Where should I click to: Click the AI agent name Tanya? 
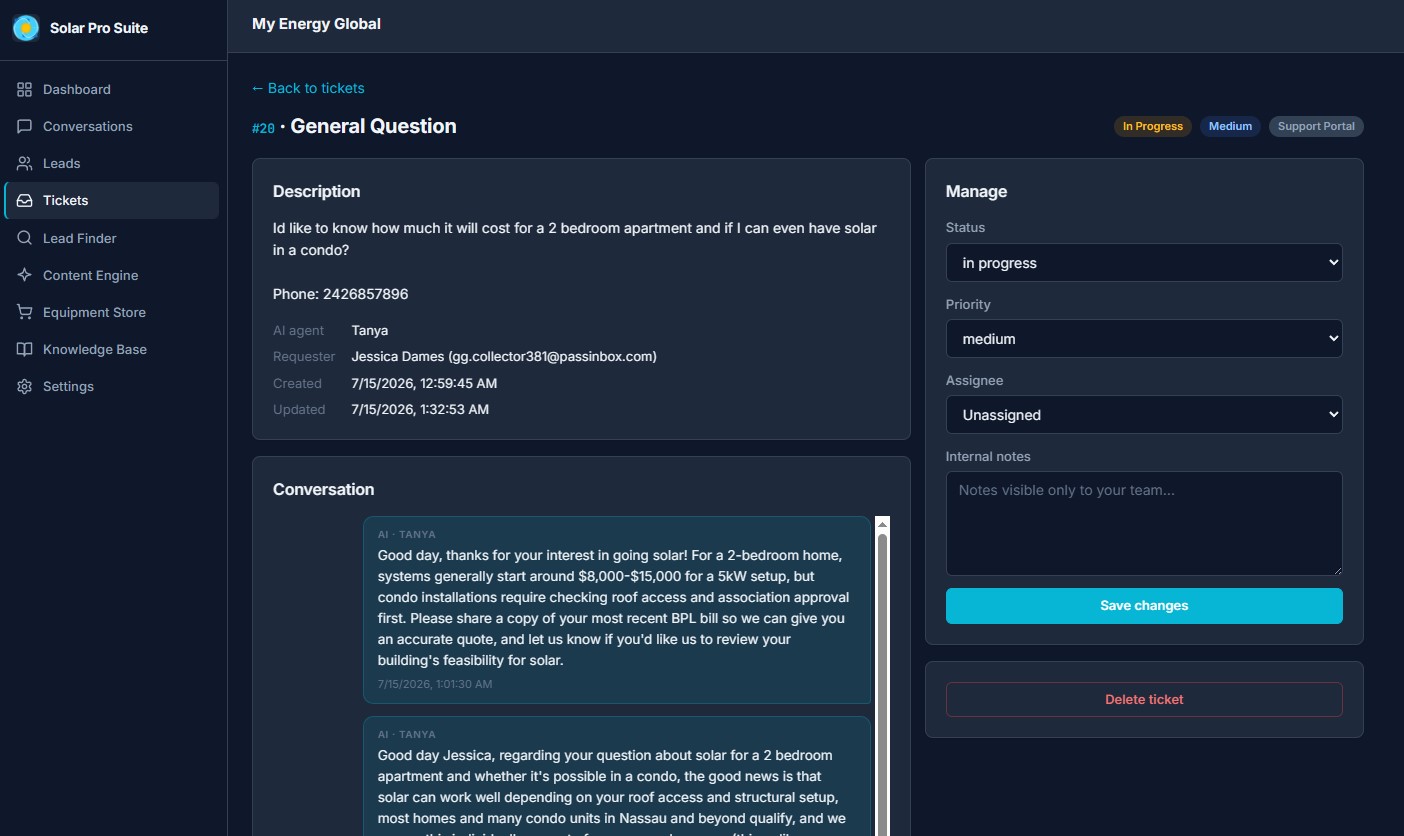370,330
